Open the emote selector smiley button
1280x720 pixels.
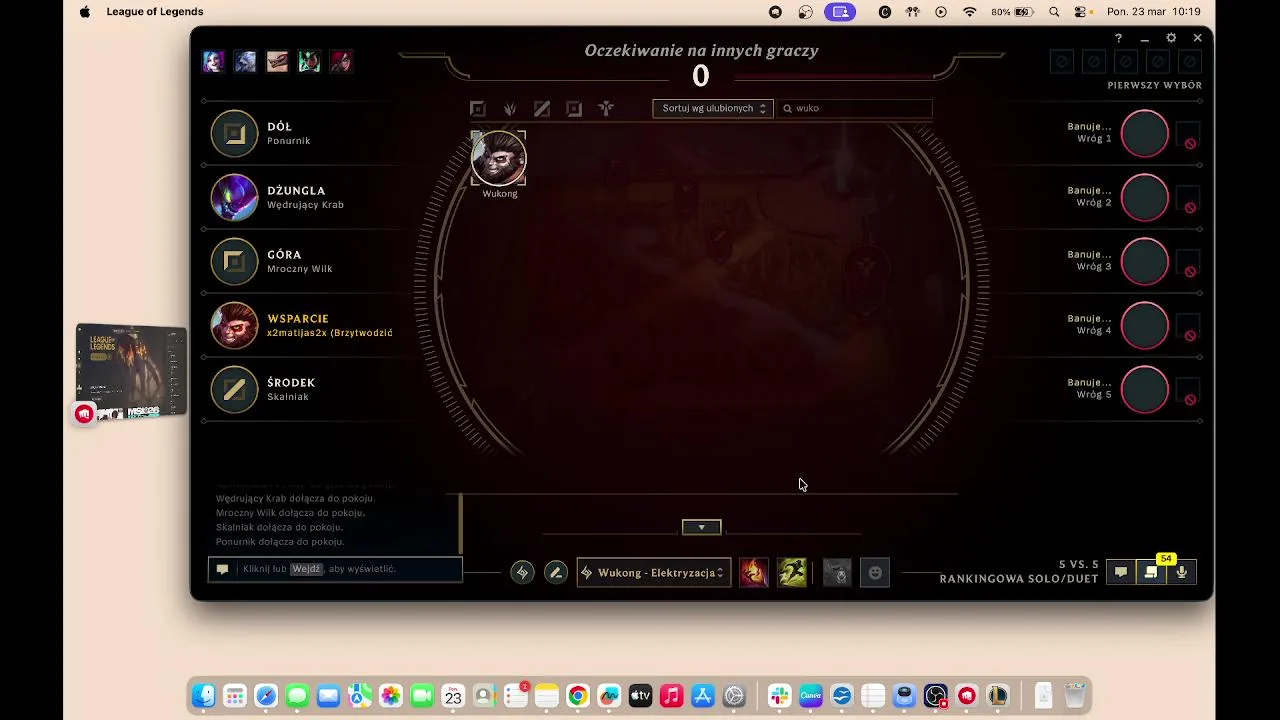875,572
